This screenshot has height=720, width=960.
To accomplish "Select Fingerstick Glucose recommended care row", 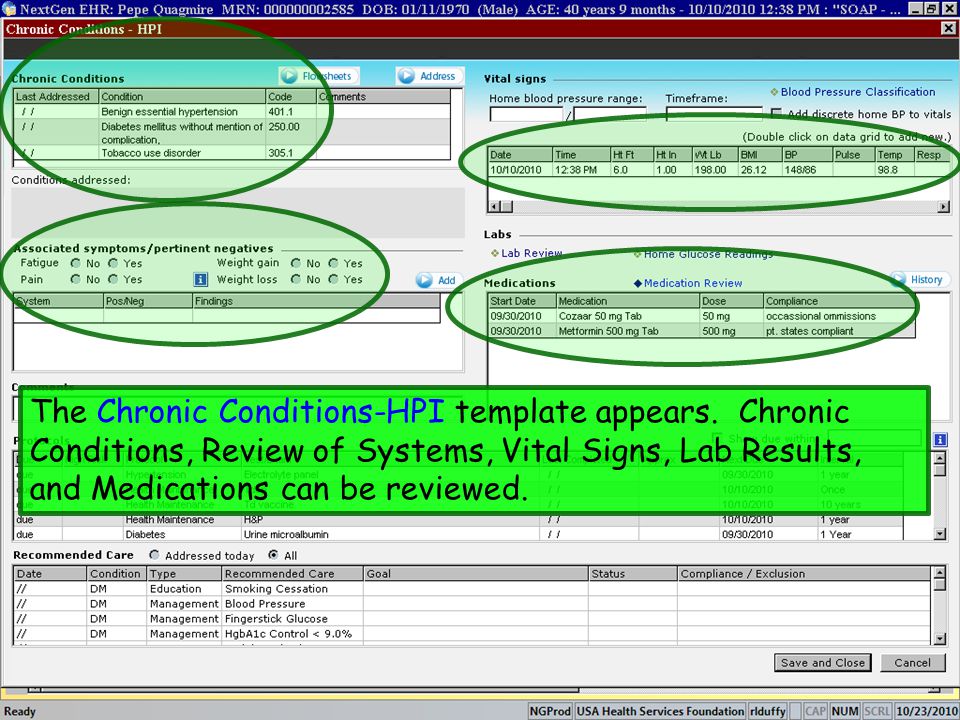I will pos(471,618).
